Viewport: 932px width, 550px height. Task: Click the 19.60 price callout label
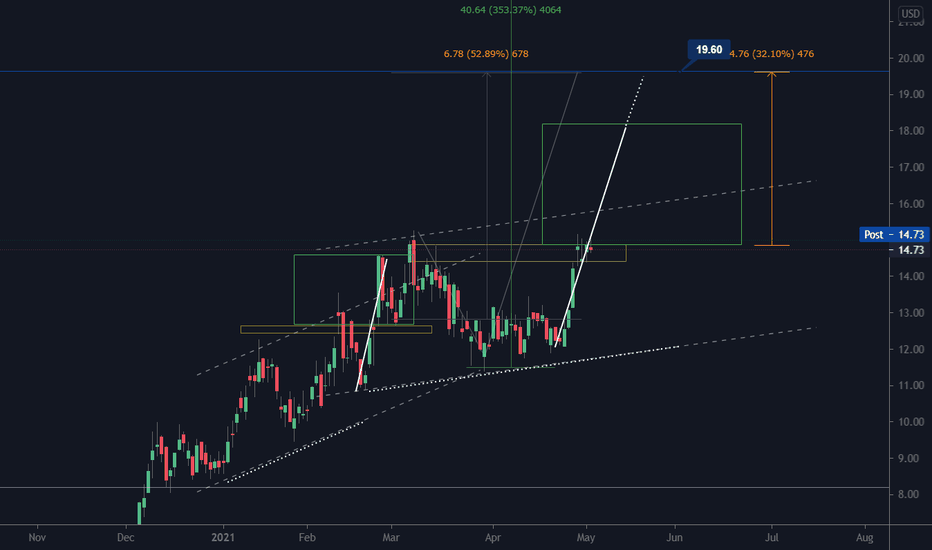pos(709,50)
